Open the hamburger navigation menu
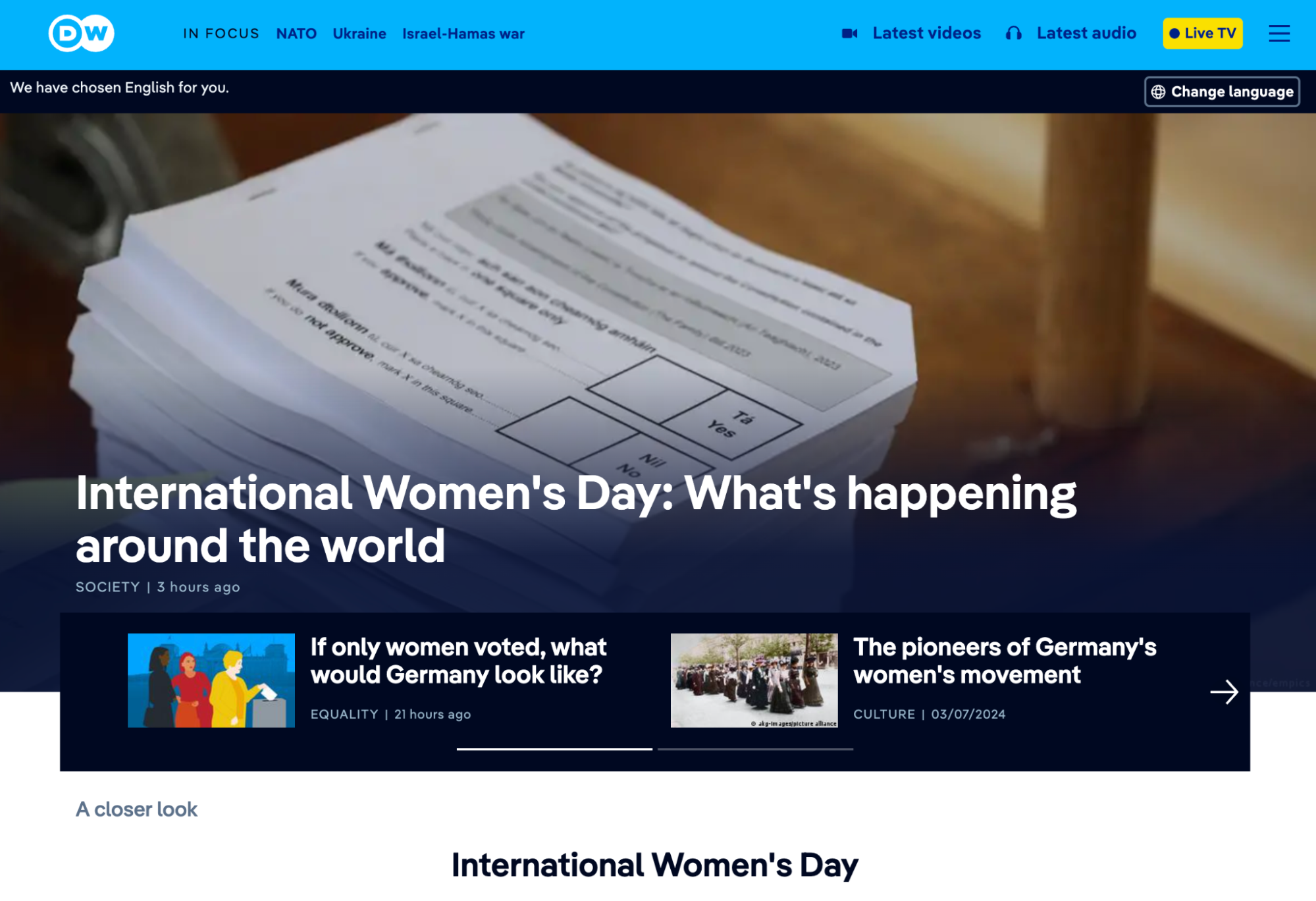The height and width of the screenshot is (901, 1316). click(1279, 33)
